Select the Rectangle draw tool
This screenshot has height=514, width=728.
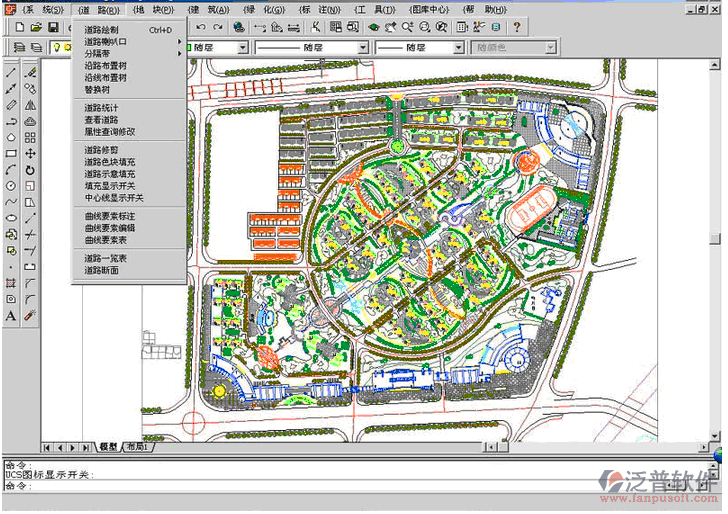11,154
